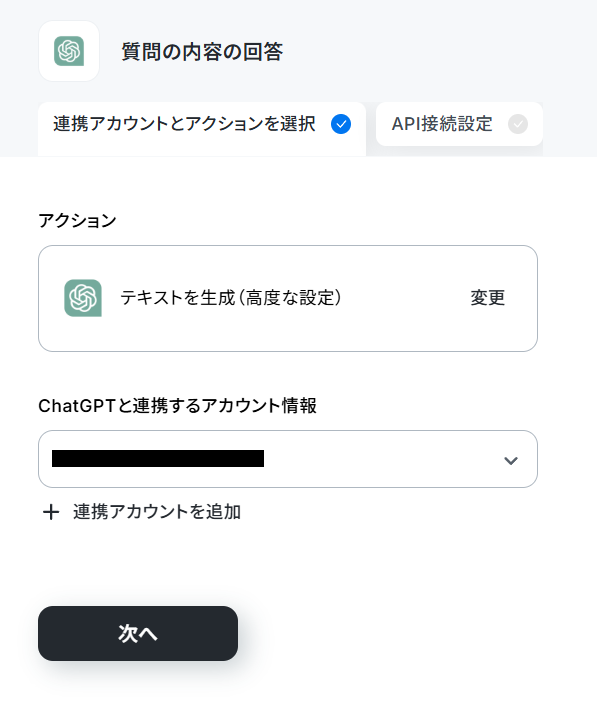Click empty space in the account field before the chevron
Image resolution: width=597 pixels, height=720 pixels.
[x=381, y=459]
